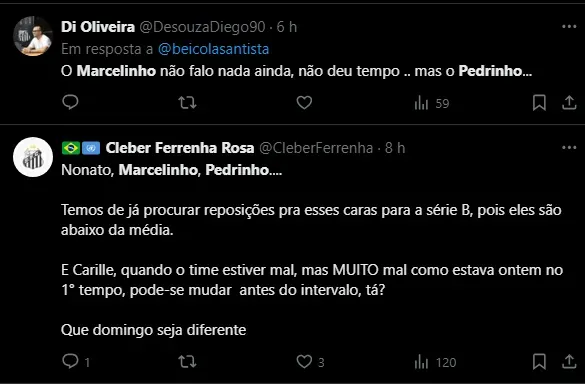Open more options on Cleber Ferrenha's tweet
This screenshot has height=384, width=585.
(569, 148)
